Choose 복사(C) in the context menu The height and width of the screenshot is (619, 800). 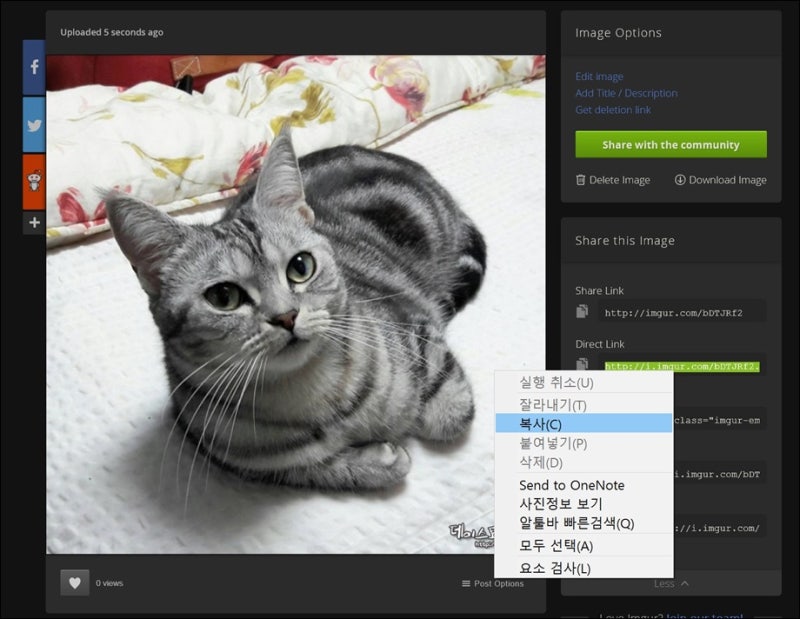tap(584, 424)
